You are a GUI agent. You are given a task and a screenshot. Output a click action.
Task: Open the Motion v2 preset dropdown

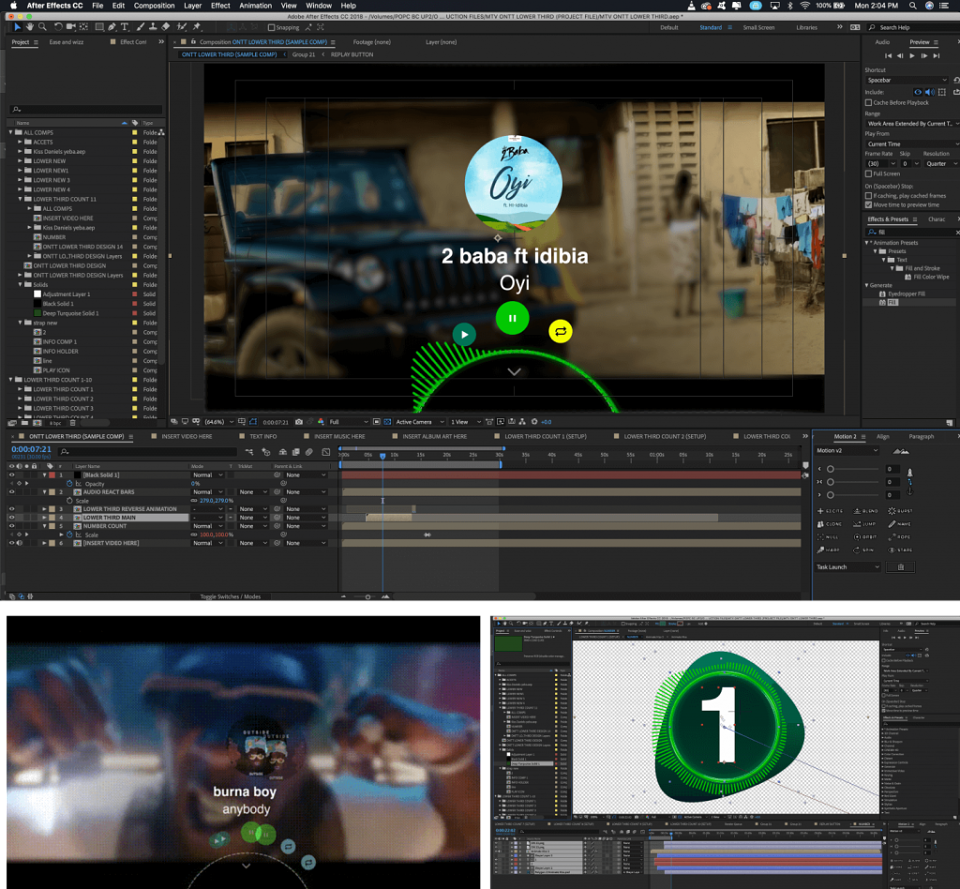click(847, 451)
